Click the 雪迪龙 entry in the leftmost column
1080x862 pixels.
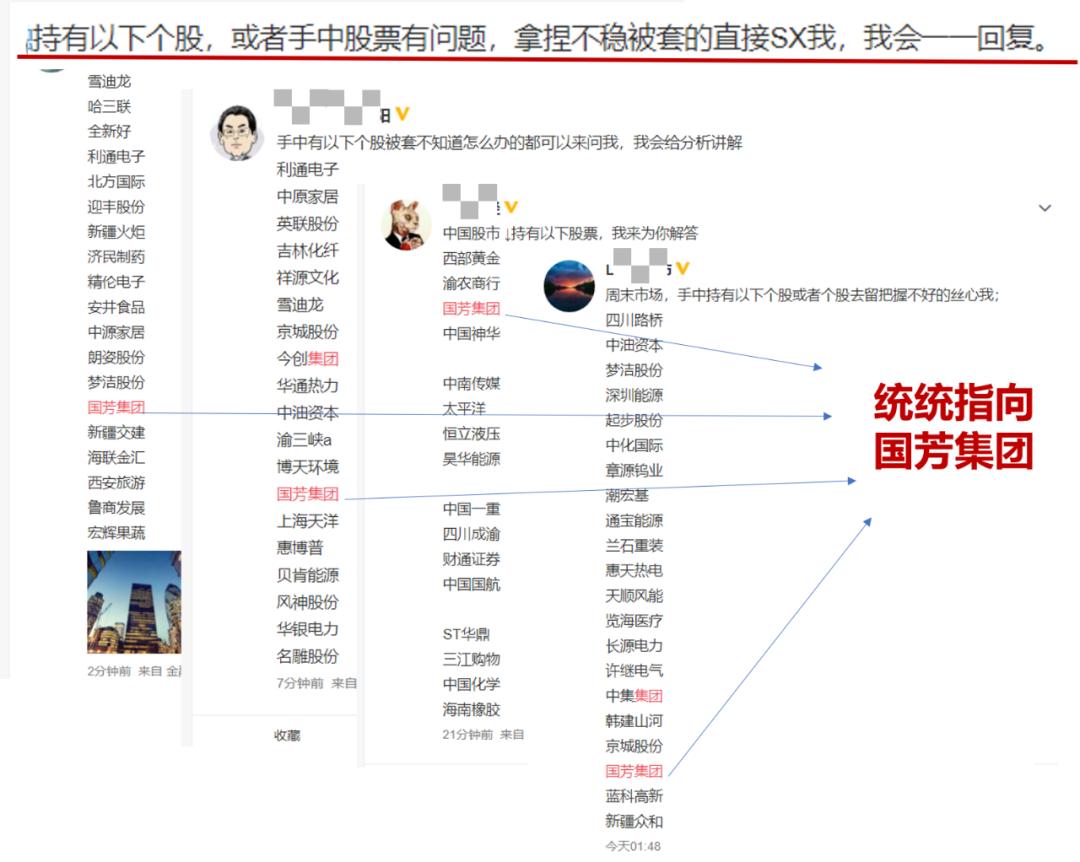point(110,82)
